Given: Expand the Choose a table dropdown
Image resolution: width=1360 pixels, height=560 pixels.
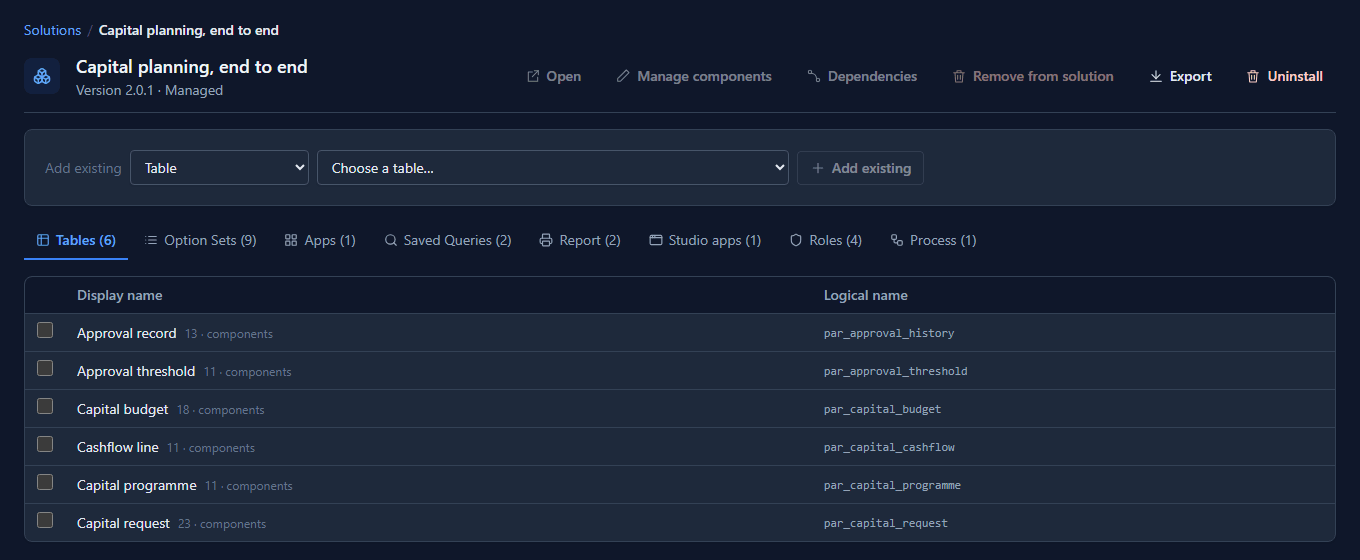Looking at the screenshot, I should [553, 168].
